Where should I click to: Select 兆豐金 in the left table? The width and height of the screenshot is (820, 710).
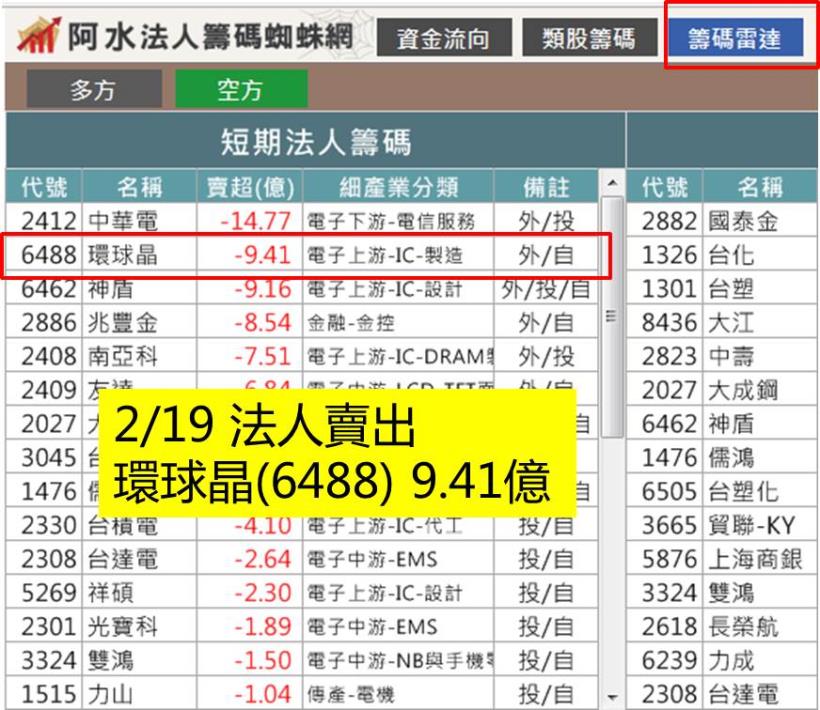click(x=123, y=323)
